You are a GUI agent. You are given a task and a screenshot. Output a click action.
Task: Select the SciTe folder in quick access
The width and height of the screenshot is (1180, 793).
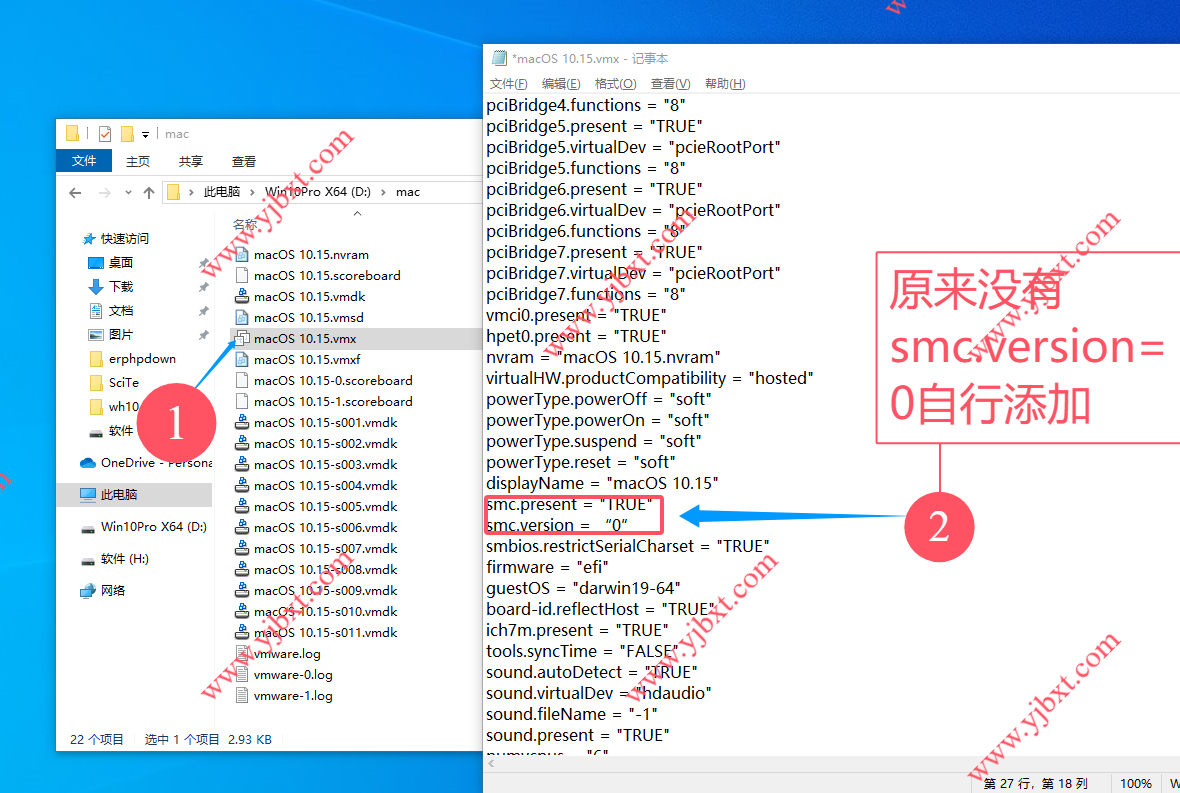[x=124, y=383]
